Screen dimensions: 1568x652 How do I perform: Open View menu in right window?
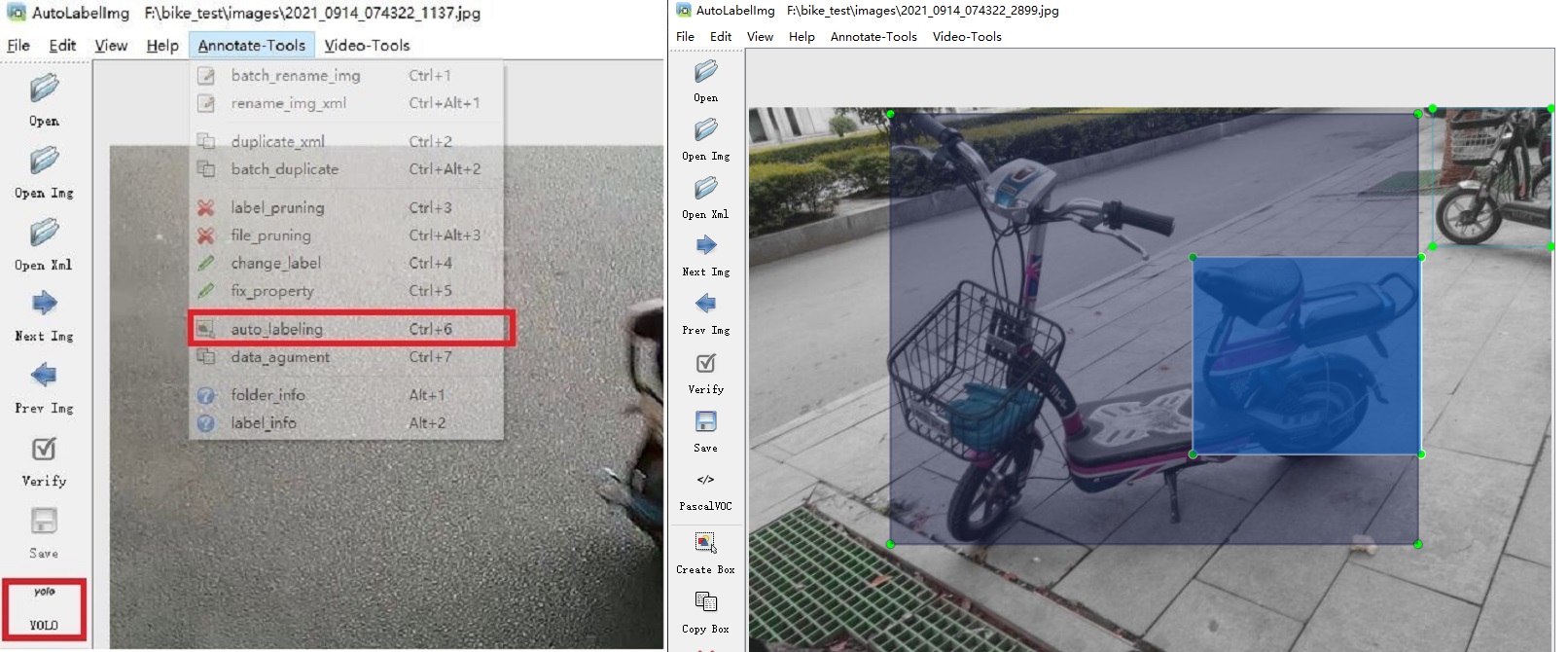(761, 36)
